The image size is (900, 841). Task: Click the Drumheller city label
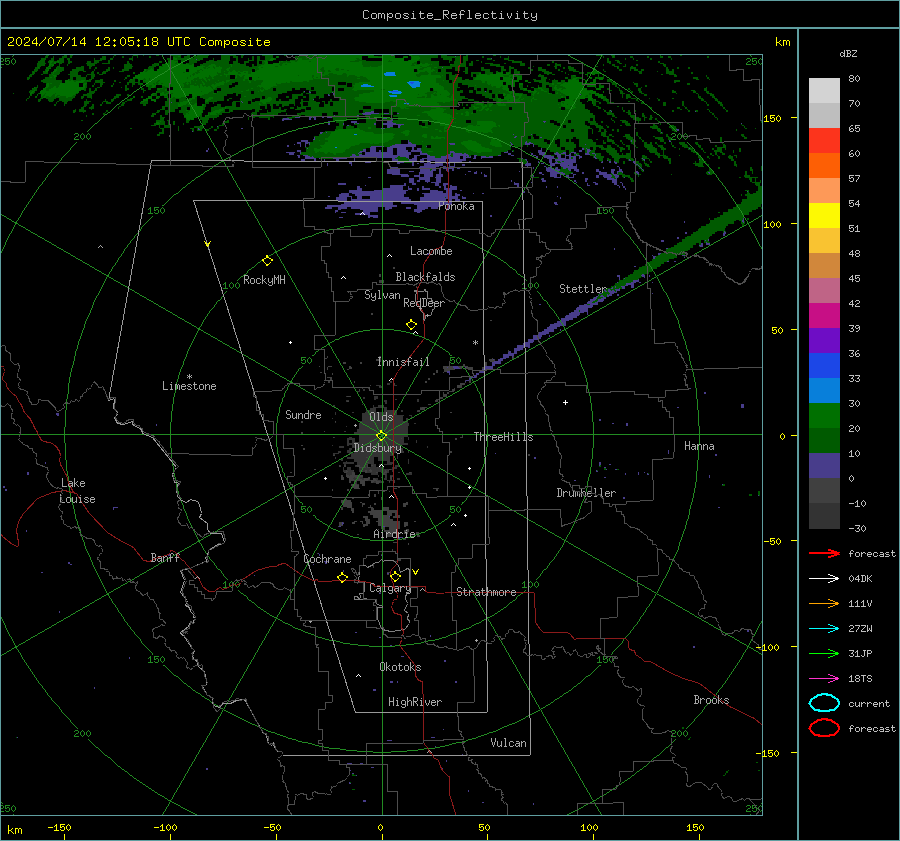[586, 493]
